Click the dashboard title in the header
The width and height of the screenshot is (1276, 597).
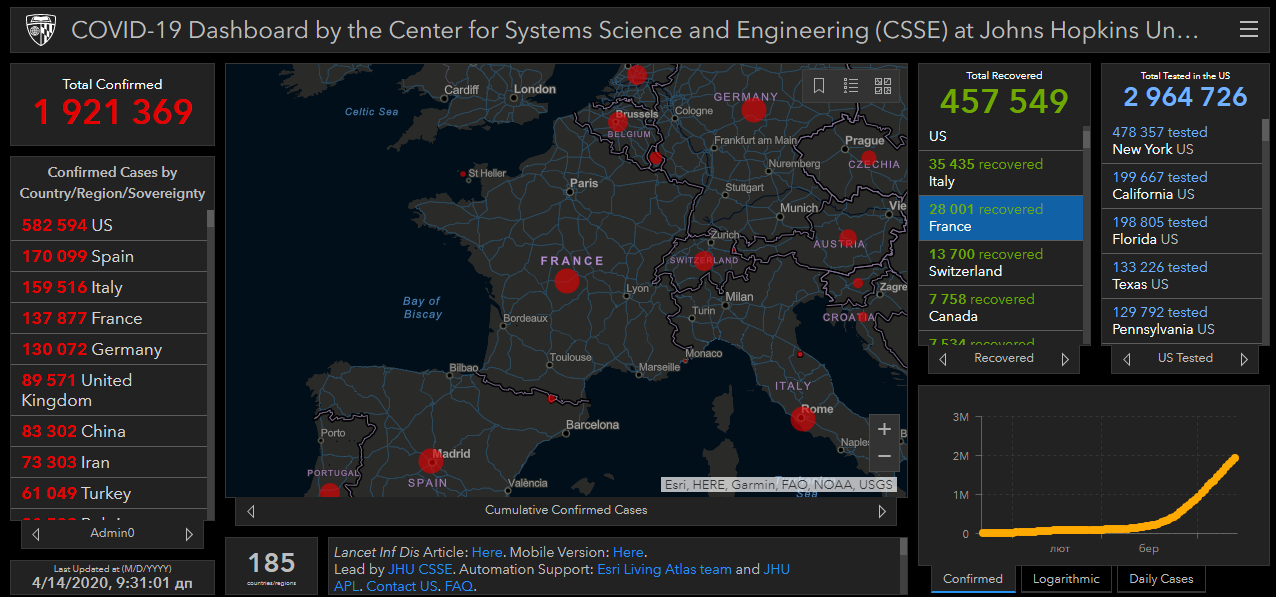coord(635,30)
